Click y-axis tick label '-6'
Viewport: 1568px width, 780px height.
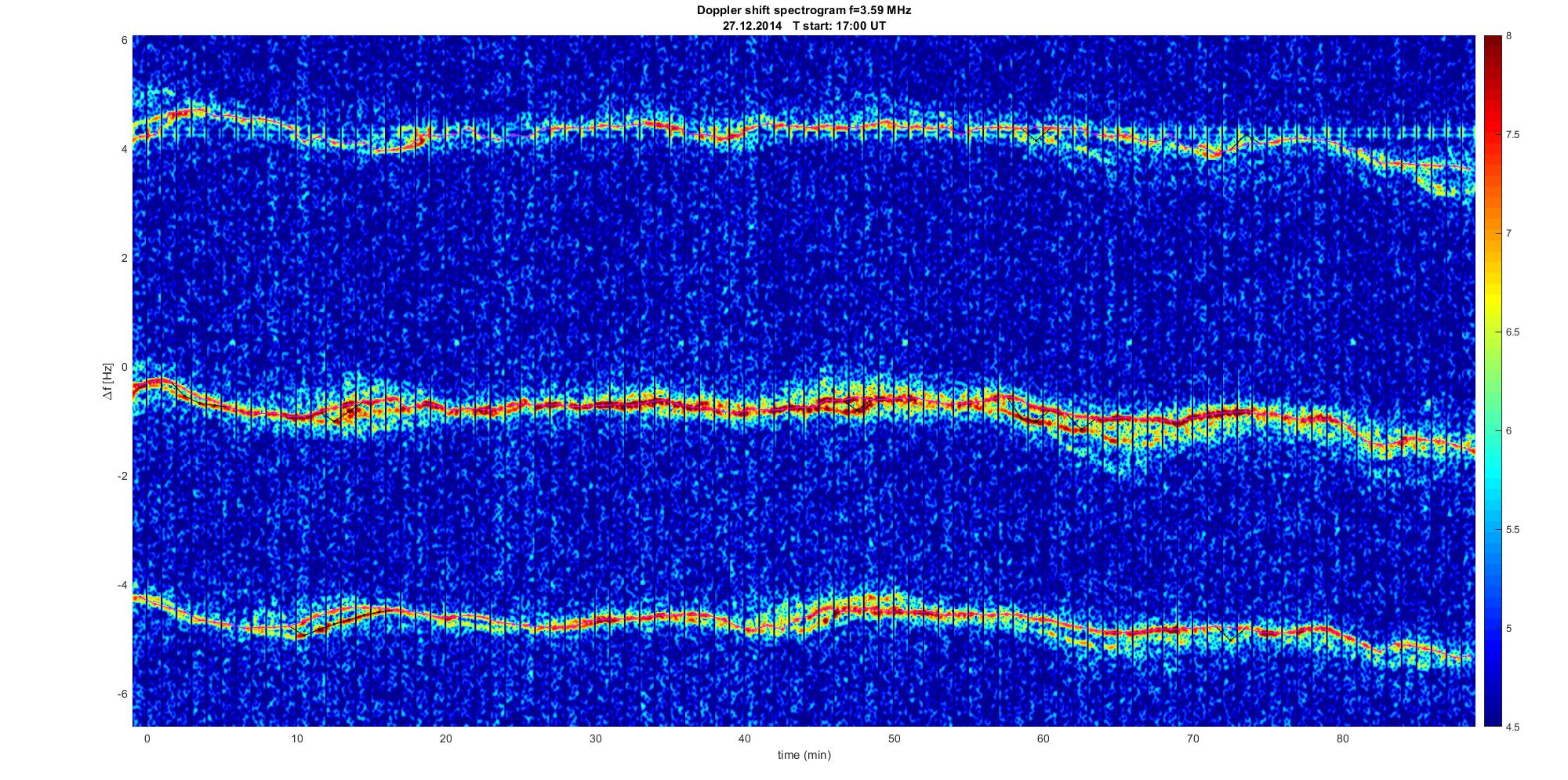[x=122, y=694]
